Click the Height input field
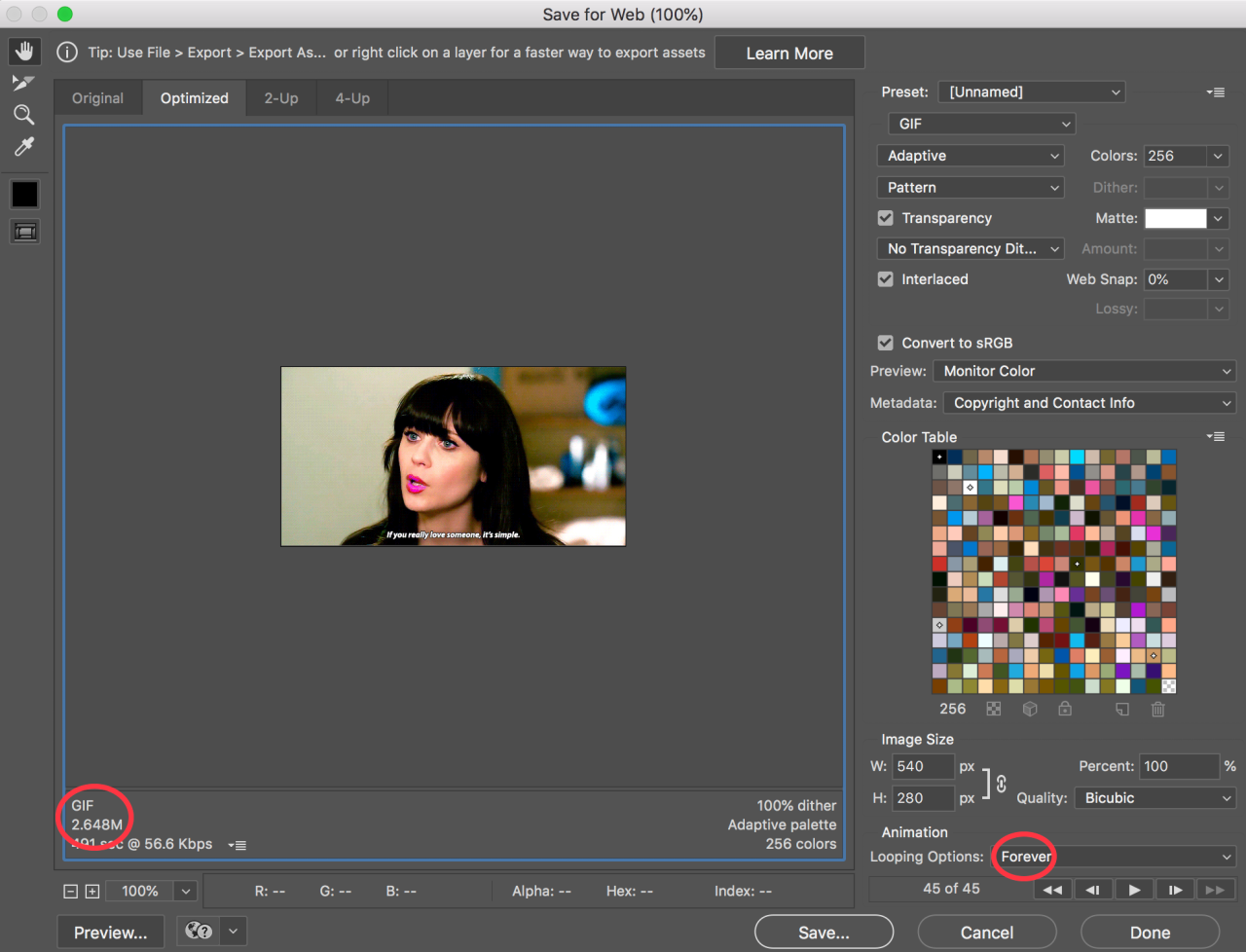This screenshot has width=1246, height=952. click(x=923, y=798)
